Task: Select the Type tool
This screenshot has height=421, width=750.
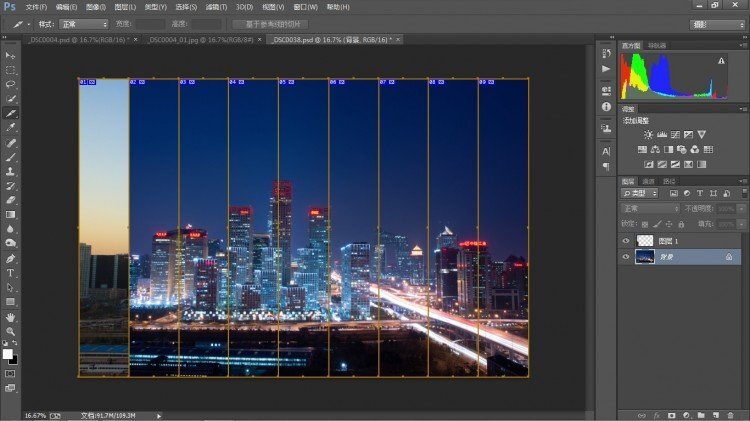Action: click(x=11, y=272)
